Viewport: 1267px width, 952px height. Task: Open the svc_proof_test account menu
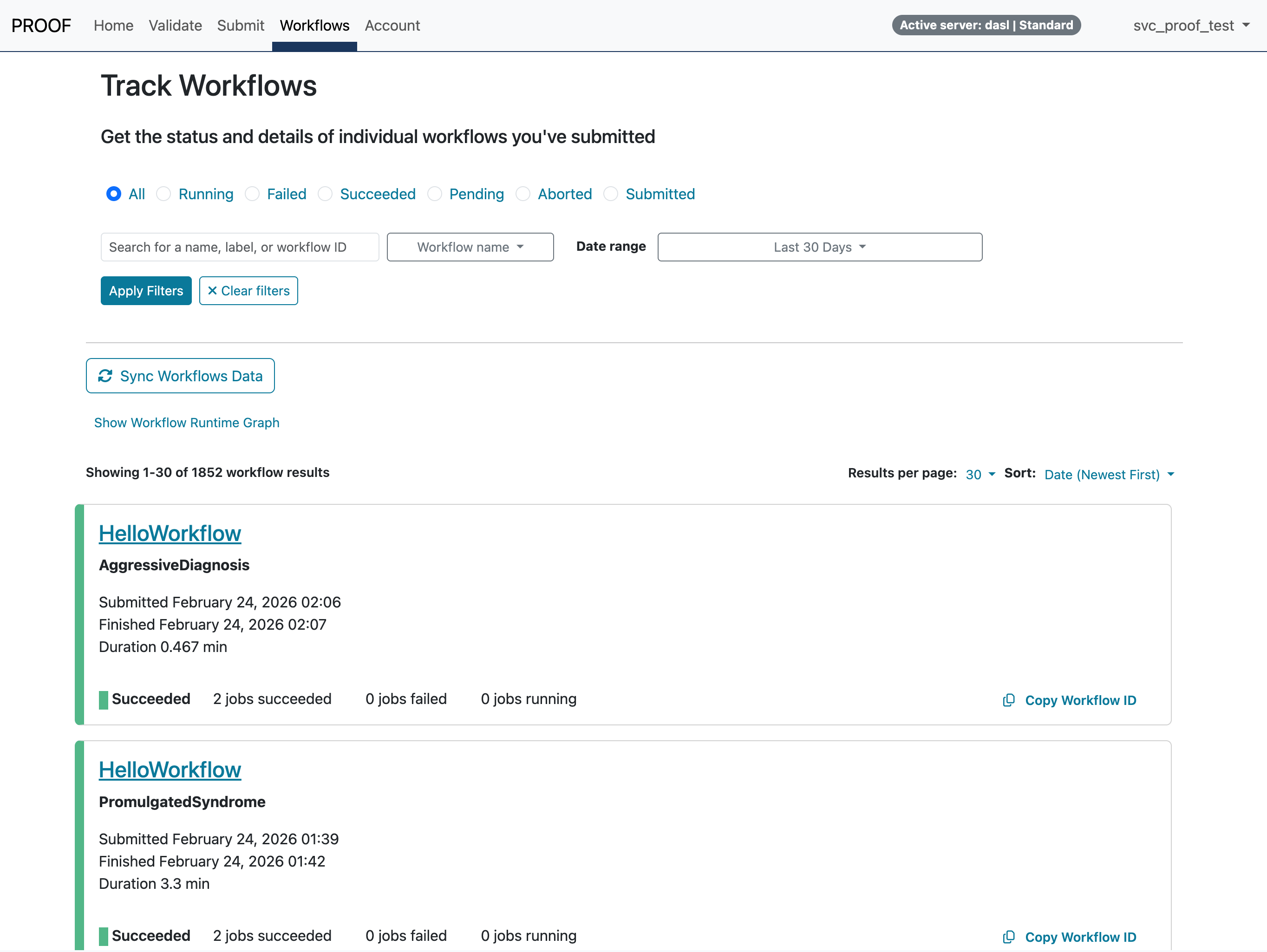tap(1191, 25)
